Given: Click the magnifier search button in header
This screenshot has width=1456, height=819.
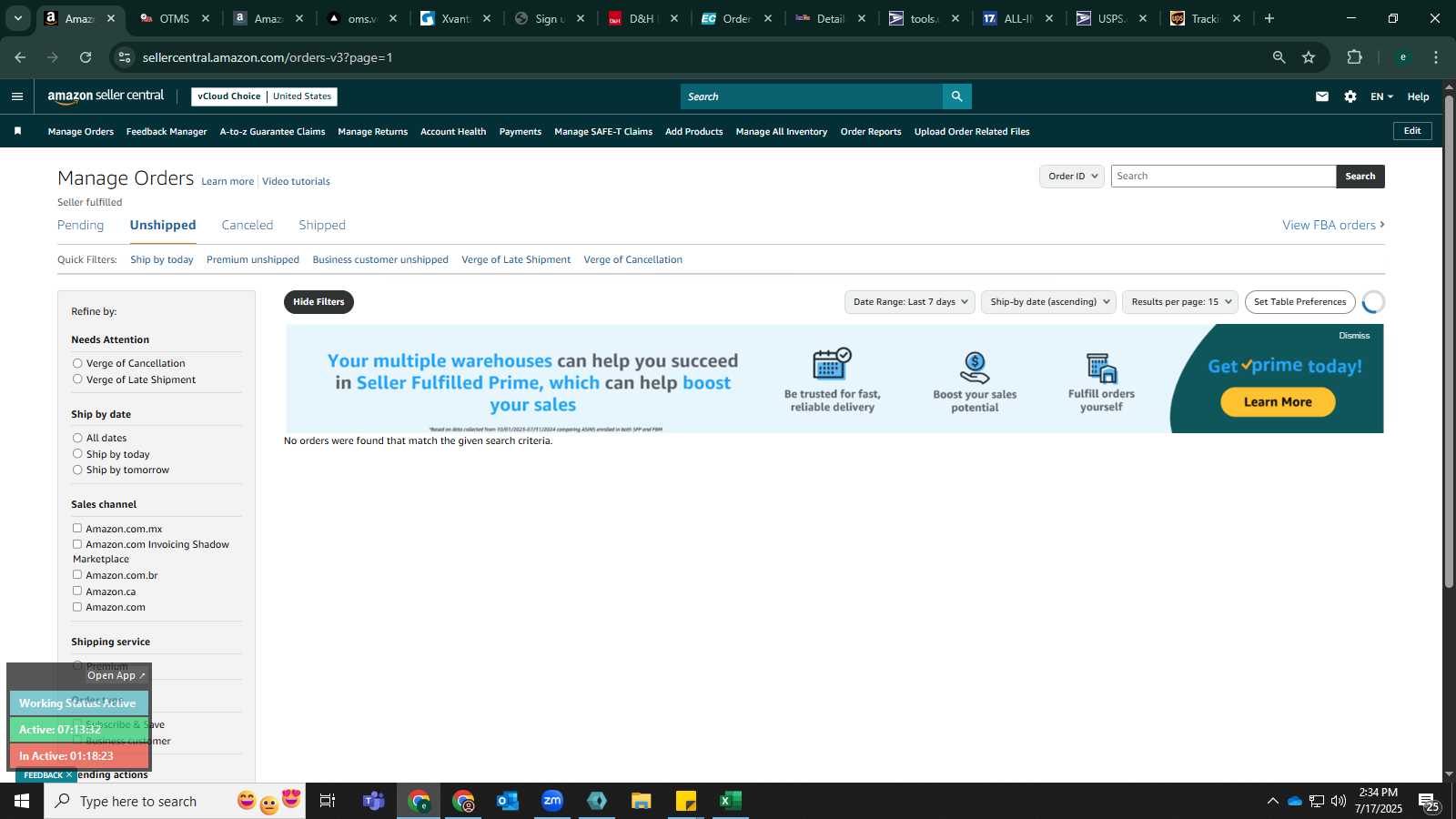Looking at the screenshot, I should pos(956,96).
